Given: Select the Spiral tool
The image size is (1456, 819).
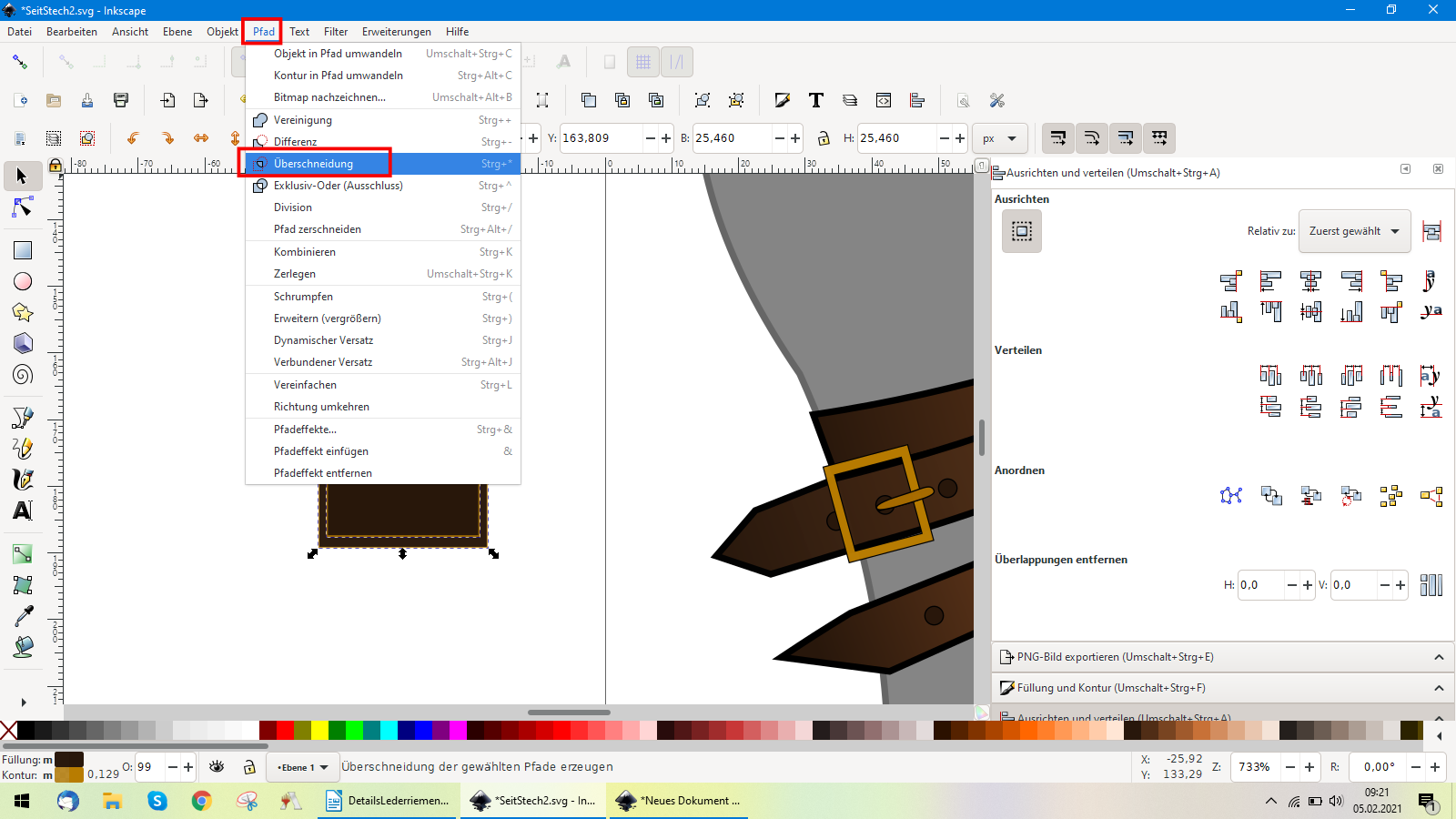Looking at the screenshot, I should coord(23,374).
